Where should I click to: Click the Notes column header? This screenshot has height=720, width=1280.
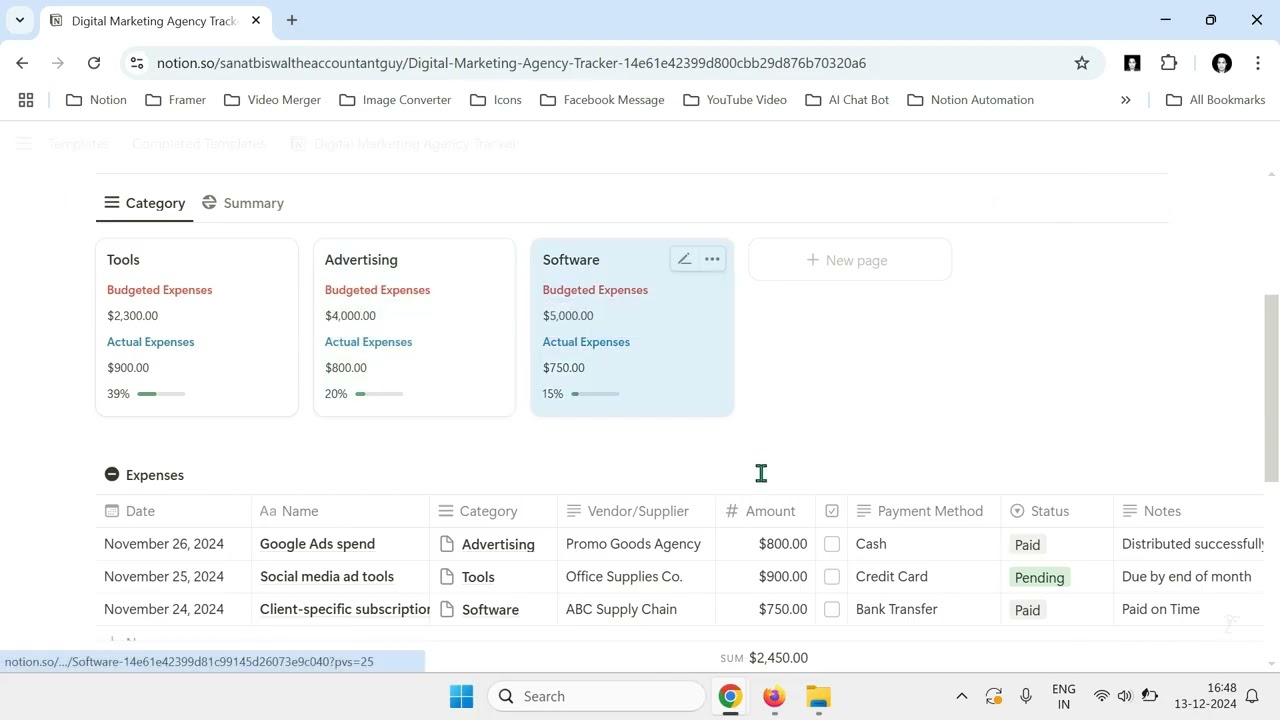pyautogui.click(x=1189, y=511)
